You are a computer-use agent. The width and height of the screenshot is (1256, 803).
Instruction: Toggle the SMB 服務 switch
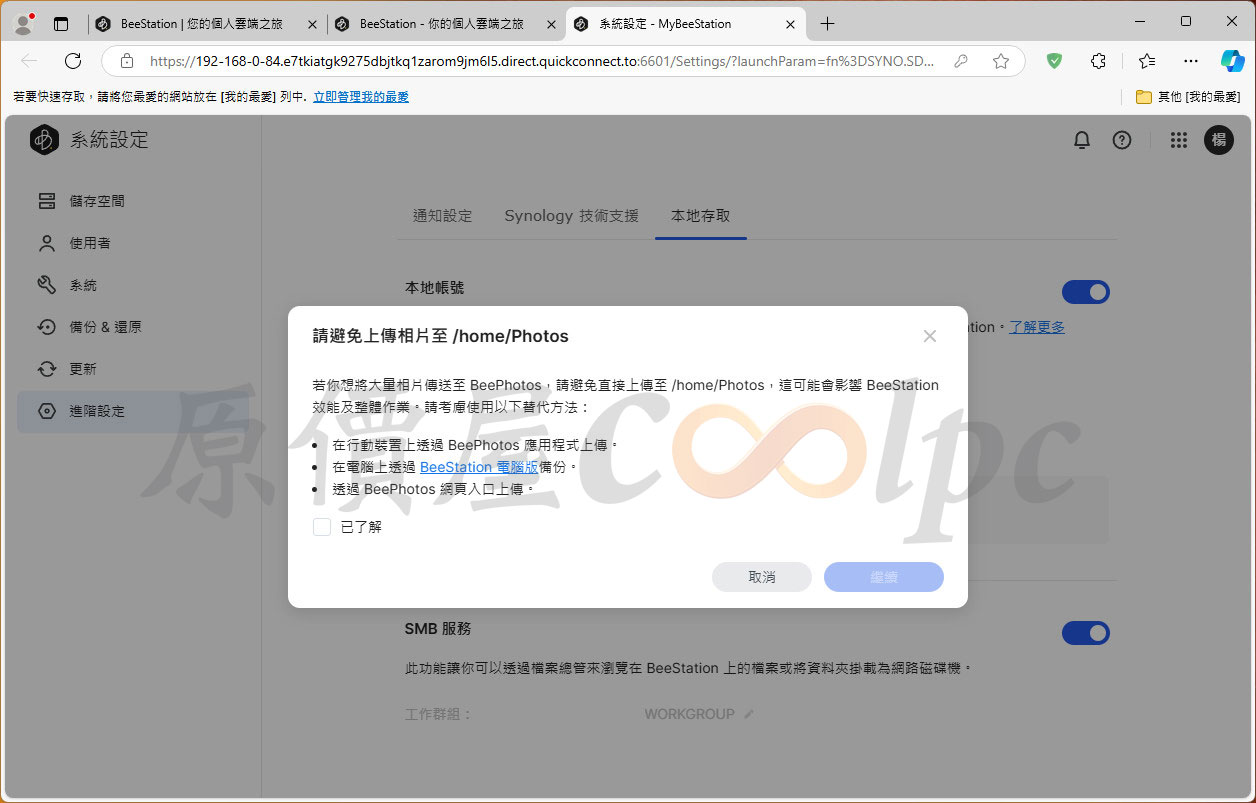[1086, 633]
